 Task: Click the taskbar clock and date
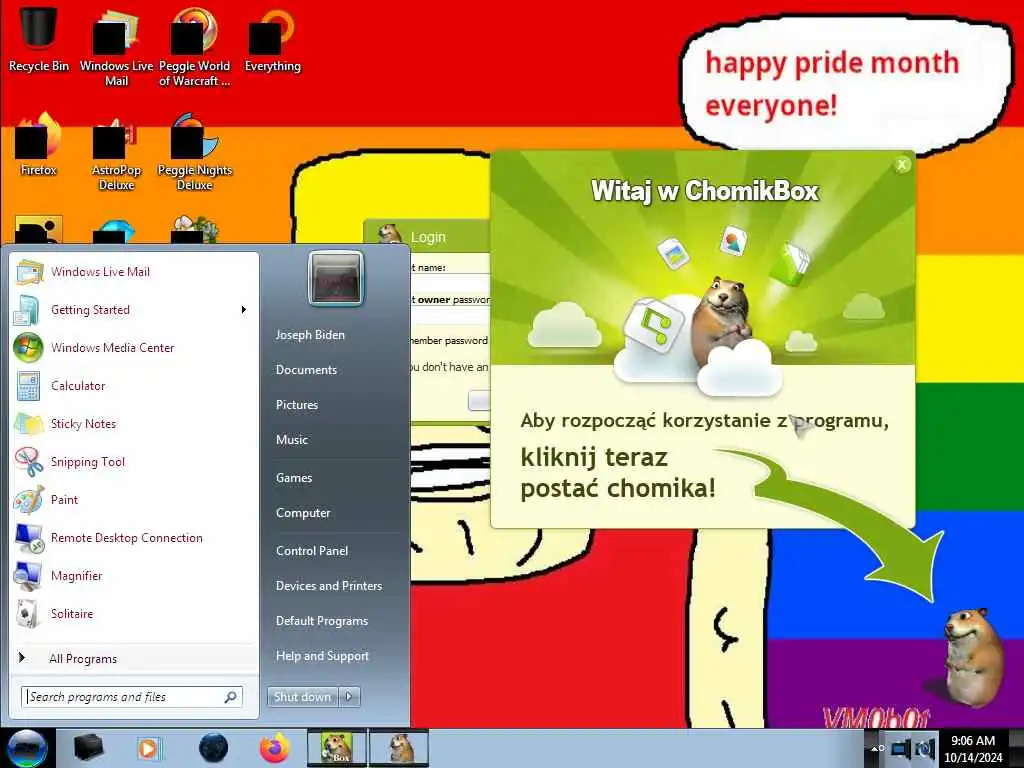[972, 749]
